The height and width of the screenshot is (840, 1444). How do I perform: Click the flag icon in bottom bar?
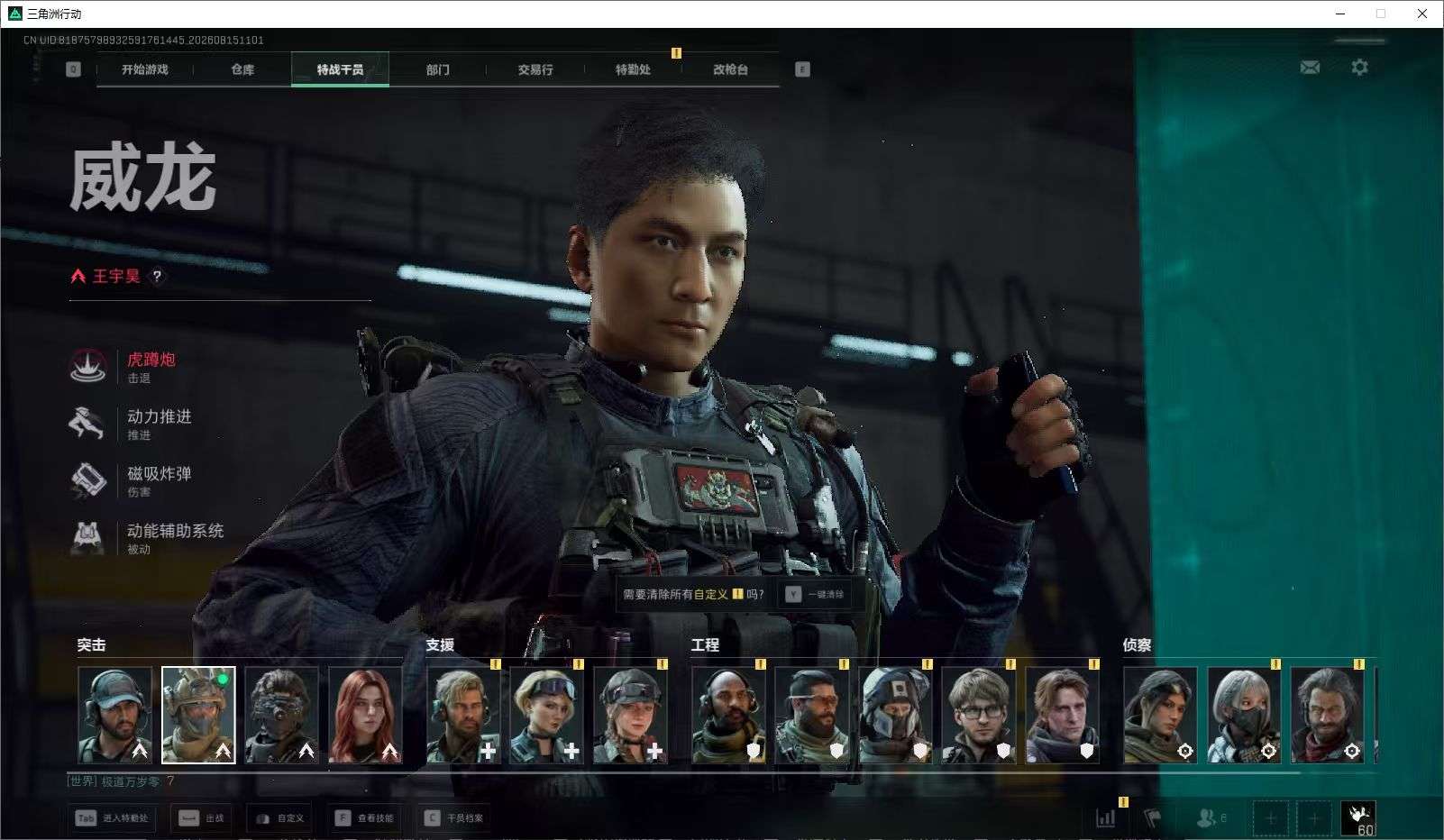click(1152, 818)
